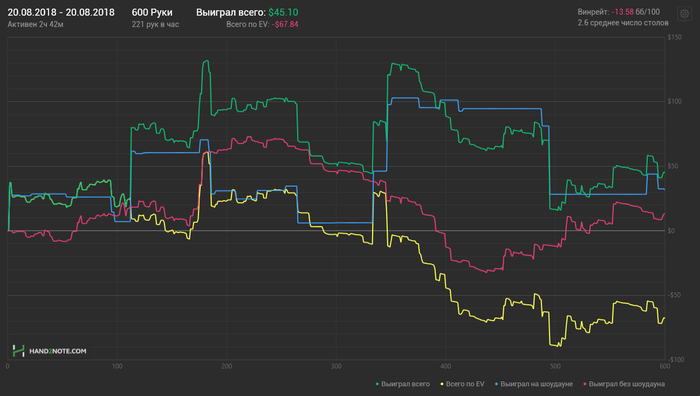Click the '$100' y-axis label
Image resolution: width=700 pixels, height=396 pixels.
pyautogui.click(x=675, y=101)
